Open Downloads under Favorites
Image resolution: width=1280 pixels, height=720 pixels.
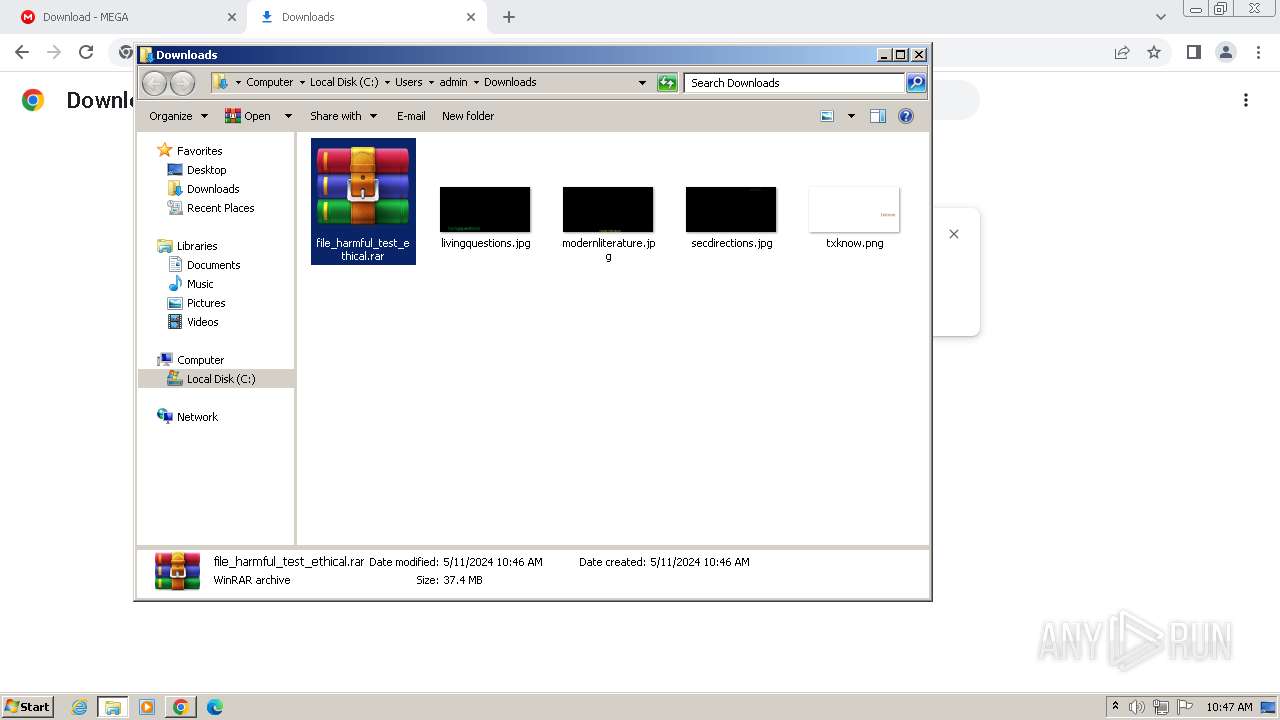pyautogui.click(x=213, y=189)
